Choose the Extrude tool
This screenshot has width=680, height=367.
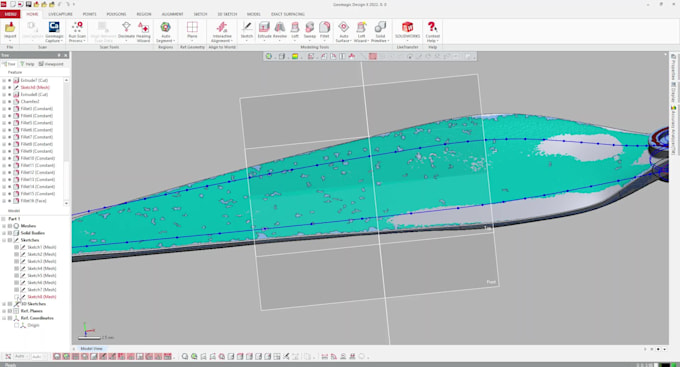click(264, 30)
